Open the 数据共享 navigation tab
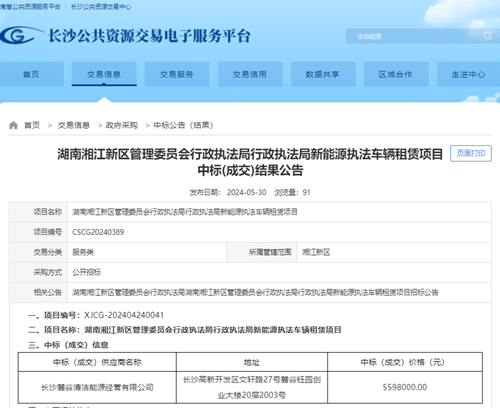The image size is (500, 408). [x=323, y=74]
